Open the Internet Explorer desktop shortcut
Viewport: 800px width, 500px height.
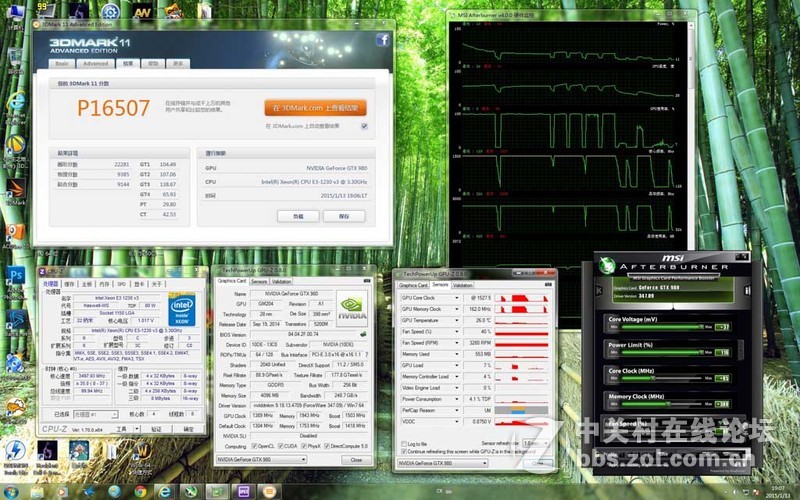click(x=16, y=102)
